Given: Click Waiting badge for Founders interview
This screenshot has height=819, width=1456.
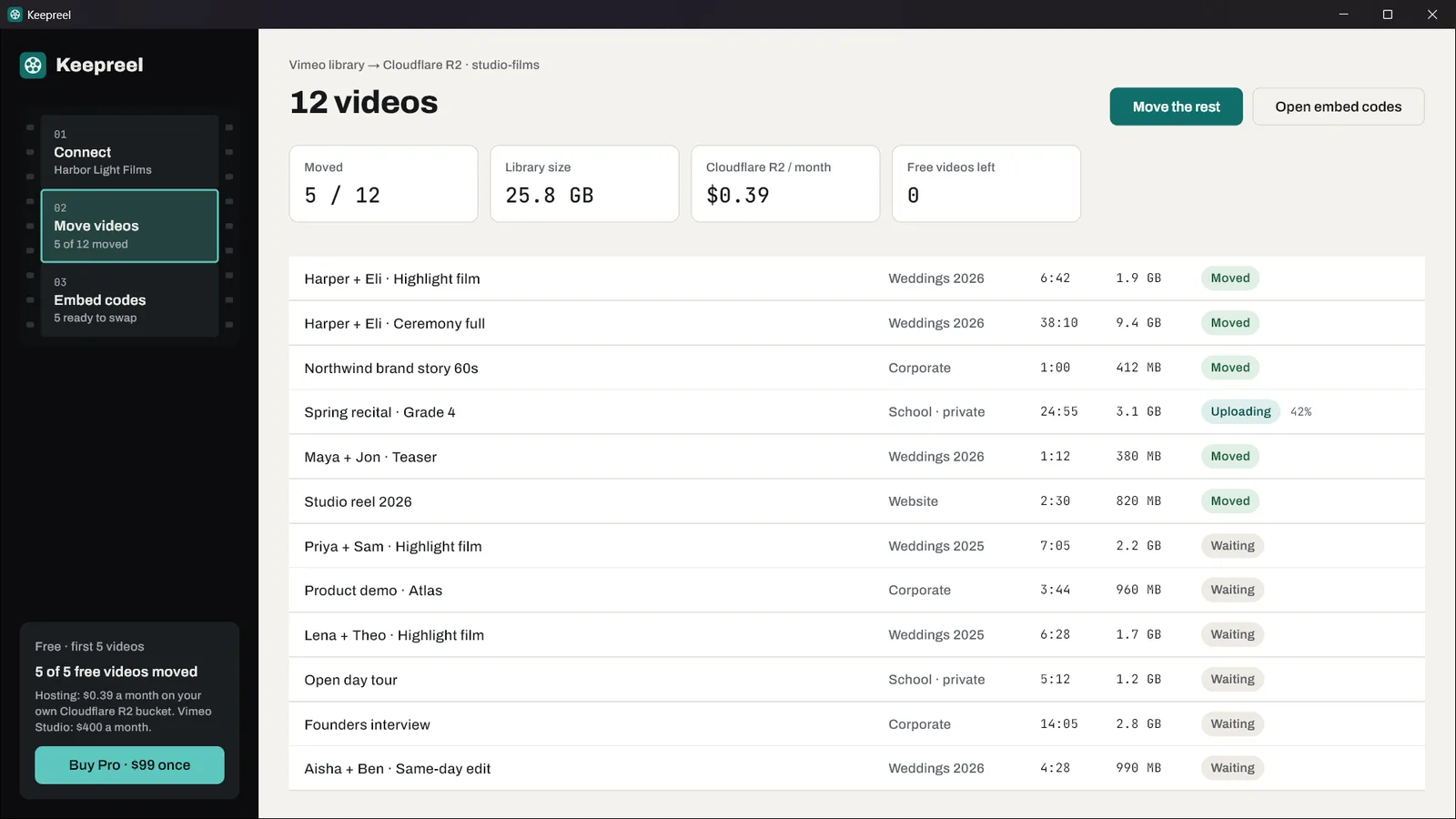Looking at the screenshot, I should pyautogui.click(x=1232, y=723).
